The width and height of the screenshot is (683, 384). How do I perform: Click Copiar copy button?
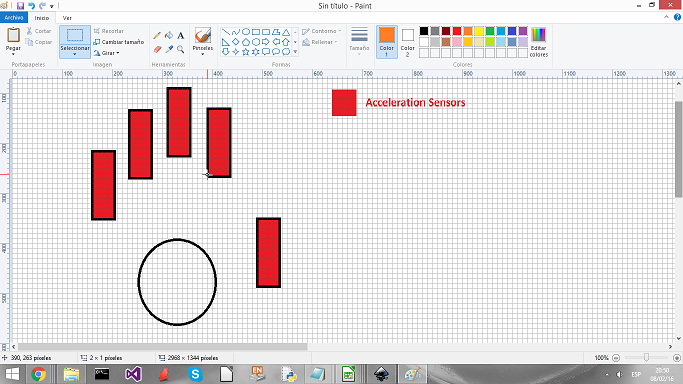38,42
